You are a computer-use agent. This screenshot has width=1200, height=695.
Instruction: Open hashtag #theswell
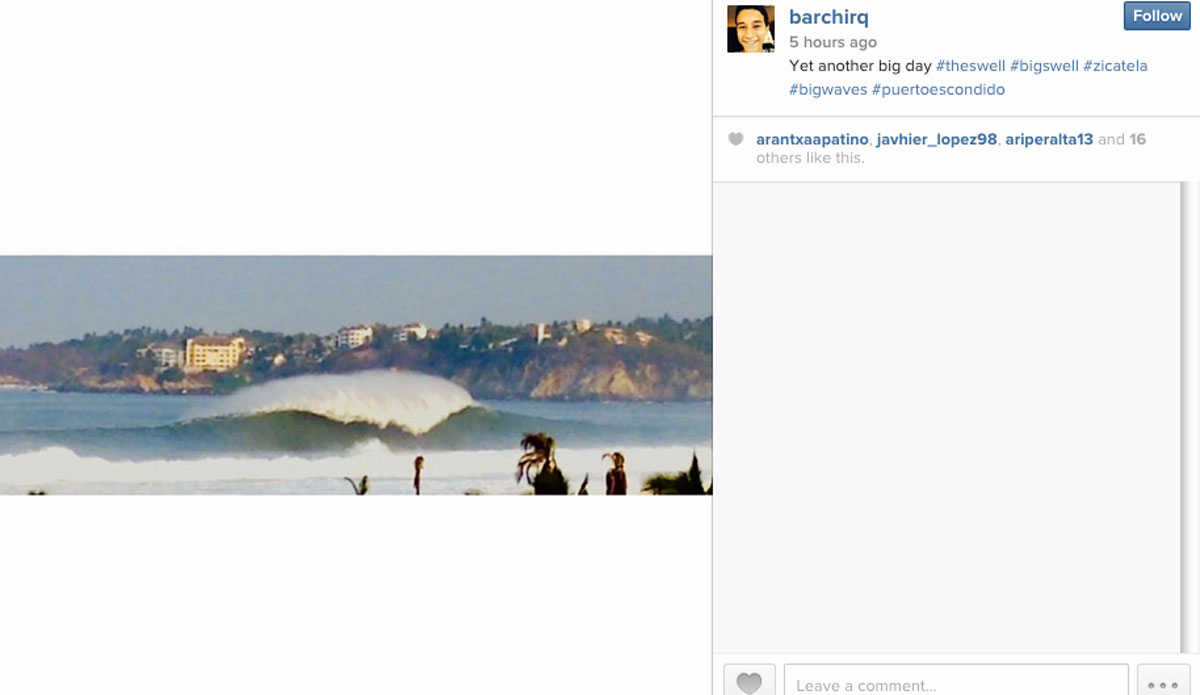coord(970,66)
